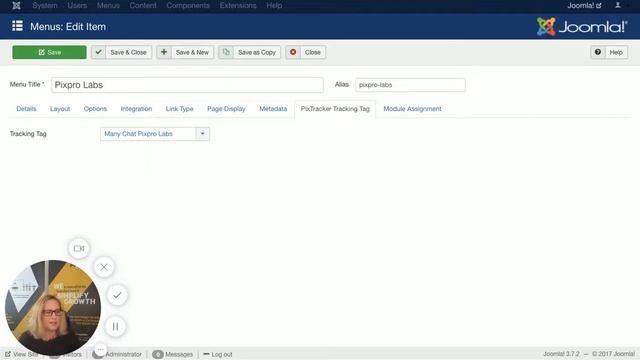Image resolution: width=640 pixels, height=360 pixels.
Task: Switch to the Integration tab
Action: pos(136,109)
